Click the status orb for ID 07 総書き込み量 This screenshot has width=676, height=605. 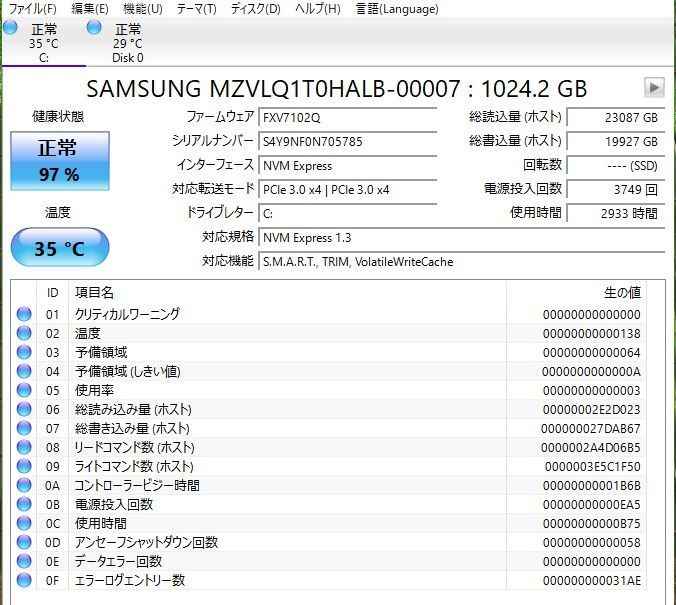point(24,428)
